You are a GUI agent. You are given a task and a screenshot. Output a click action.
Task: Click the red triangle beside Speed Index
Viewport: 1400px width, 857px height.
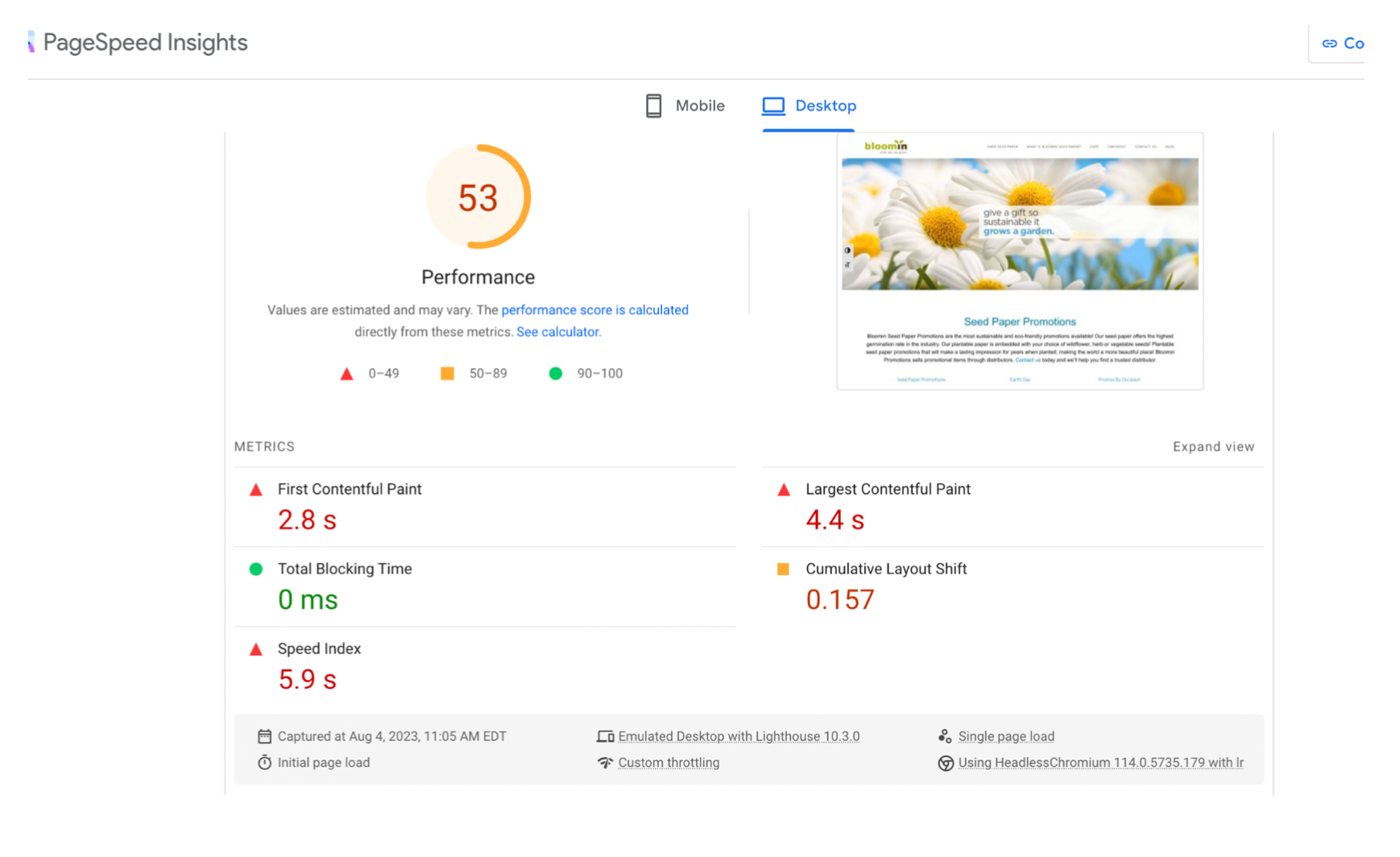pos(256,649)
